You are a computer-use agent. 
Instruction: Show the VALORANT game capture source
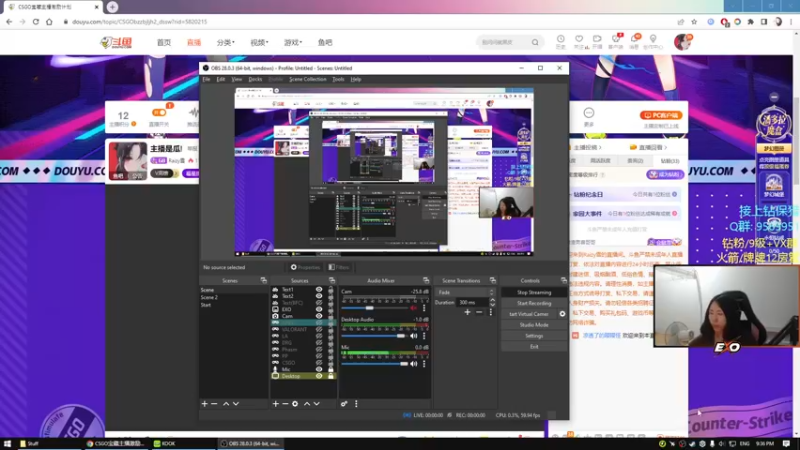click(x=319, y=330)
